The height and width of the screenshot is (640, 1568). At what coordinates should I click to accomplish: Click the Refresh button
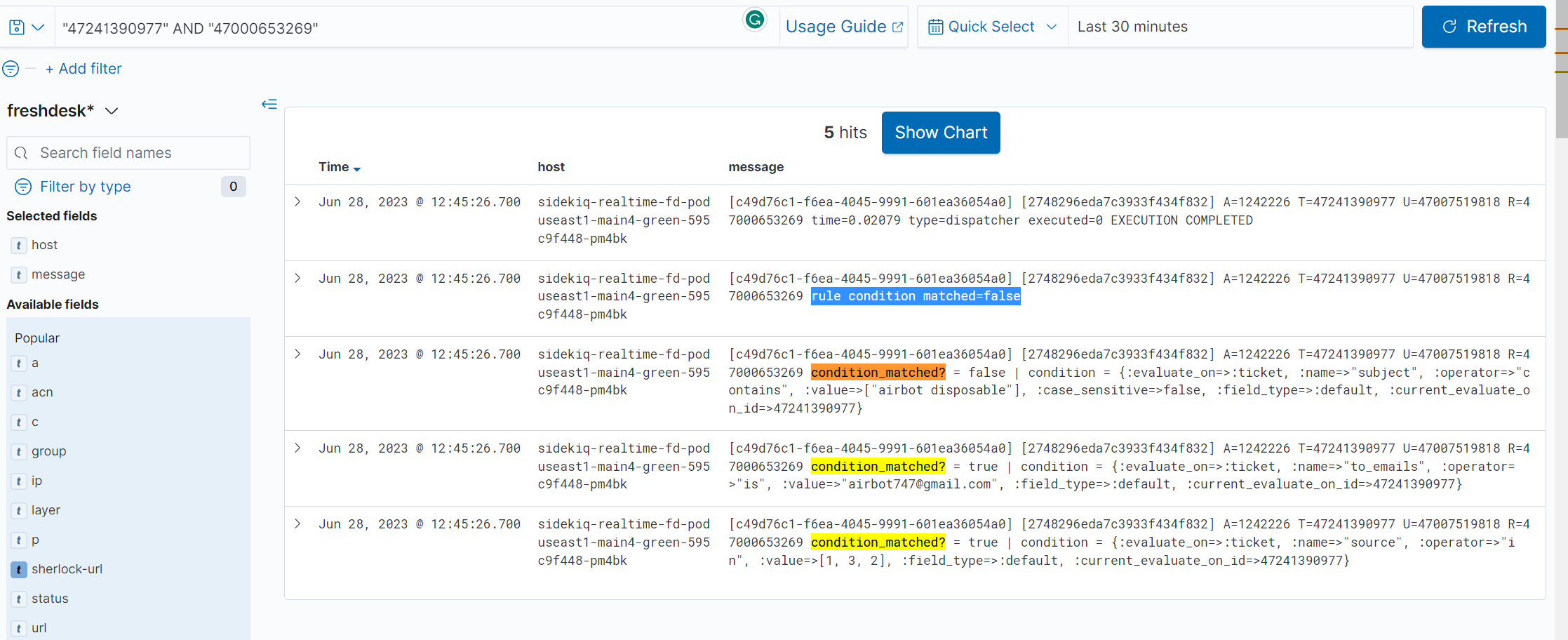click(1484, 27)
